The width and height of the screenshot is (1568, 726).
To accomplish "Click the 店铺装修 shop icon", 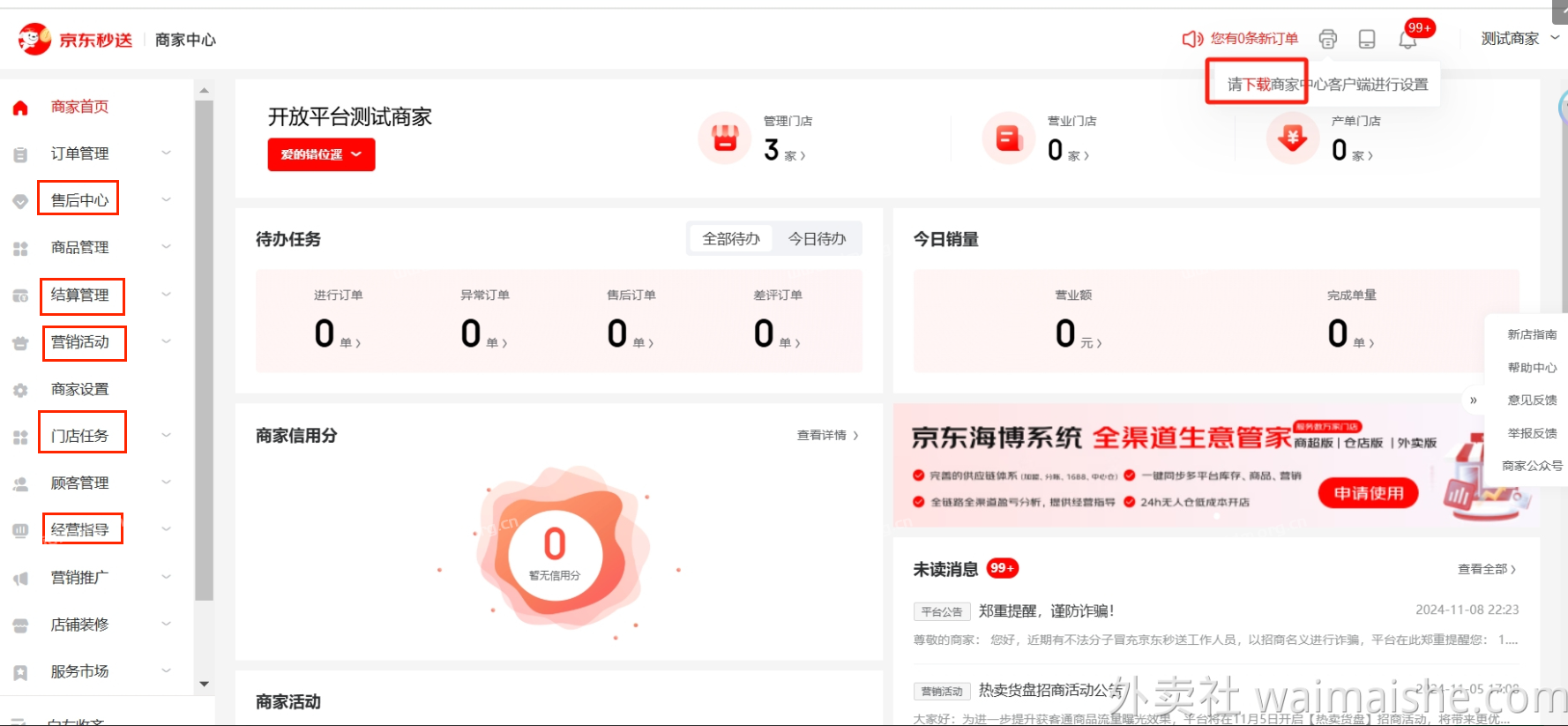I will click(x=20, y=625).
